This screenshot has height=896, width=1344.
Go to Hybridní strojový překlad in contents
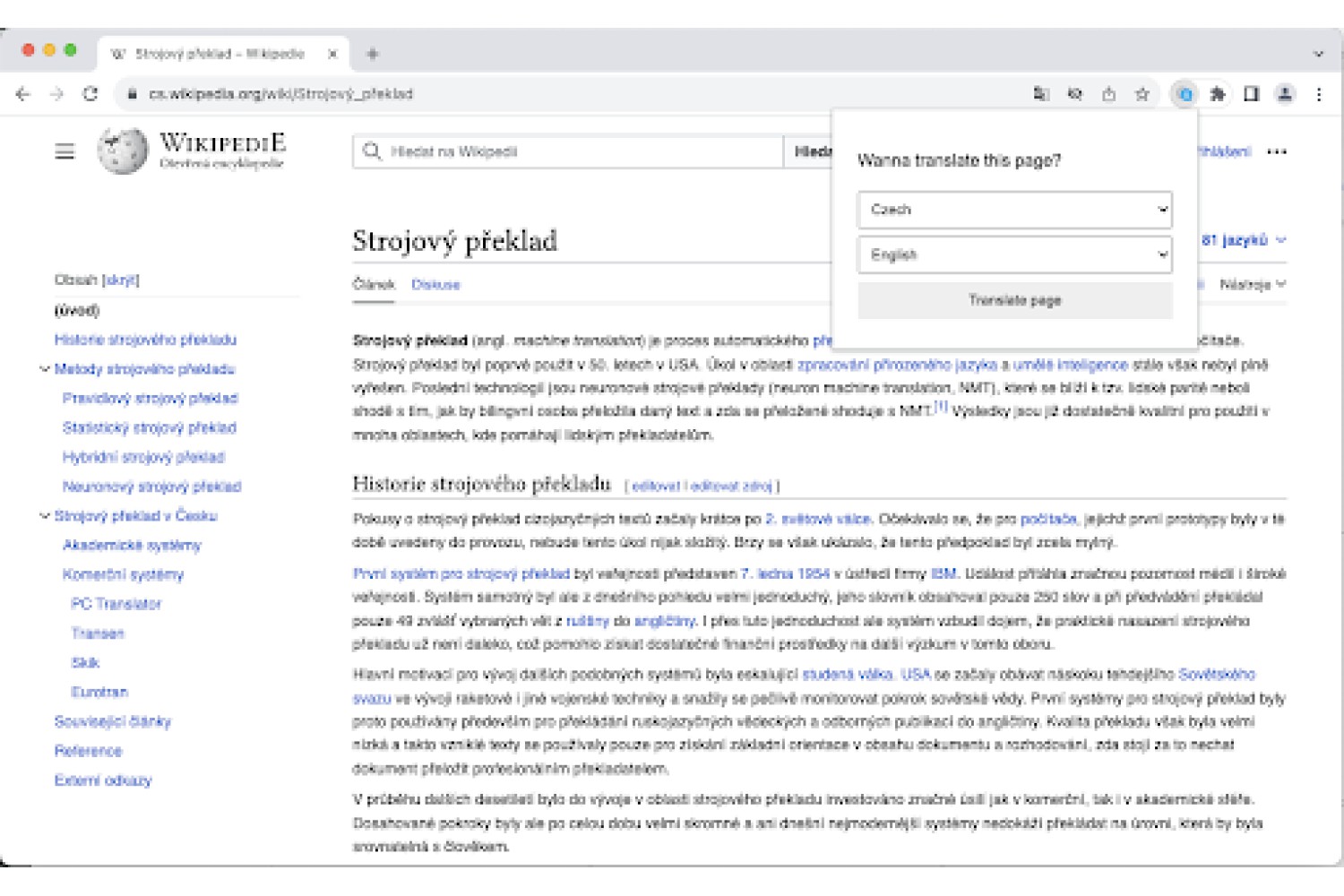pyautogui.click(x=143, y=457)
